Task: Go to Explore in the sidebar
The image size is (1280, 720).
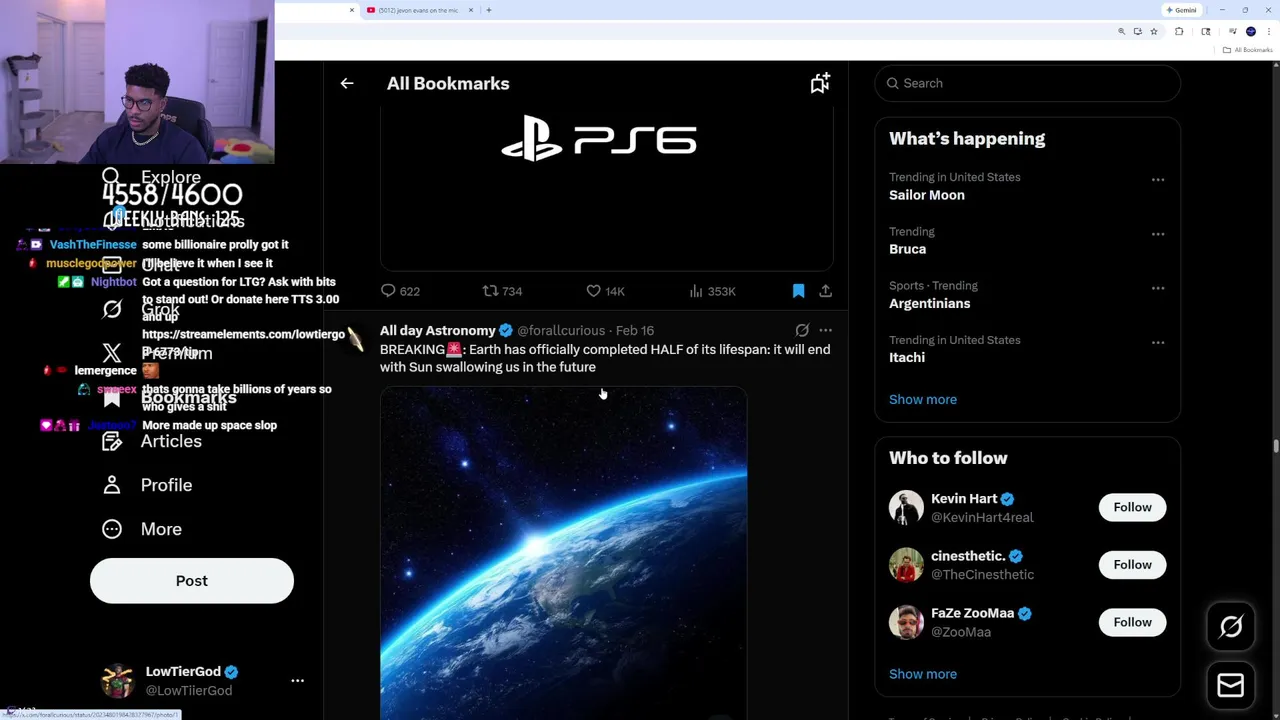Action: point(152,177)
